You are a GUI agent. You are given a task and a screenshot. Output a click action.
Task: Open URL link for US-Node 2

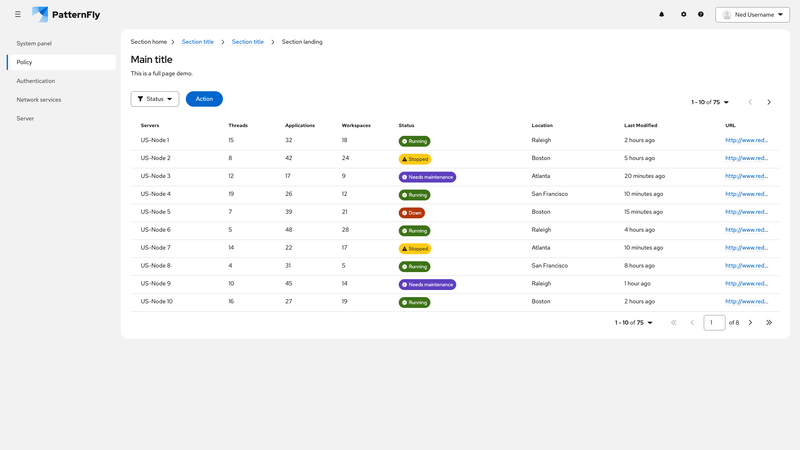(x=746, y=158)
